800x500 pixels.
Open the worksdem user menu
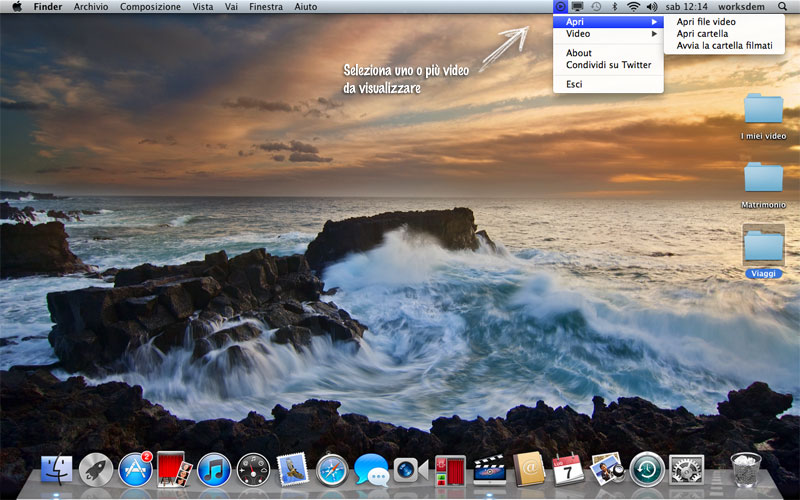[x=741, y=7]
